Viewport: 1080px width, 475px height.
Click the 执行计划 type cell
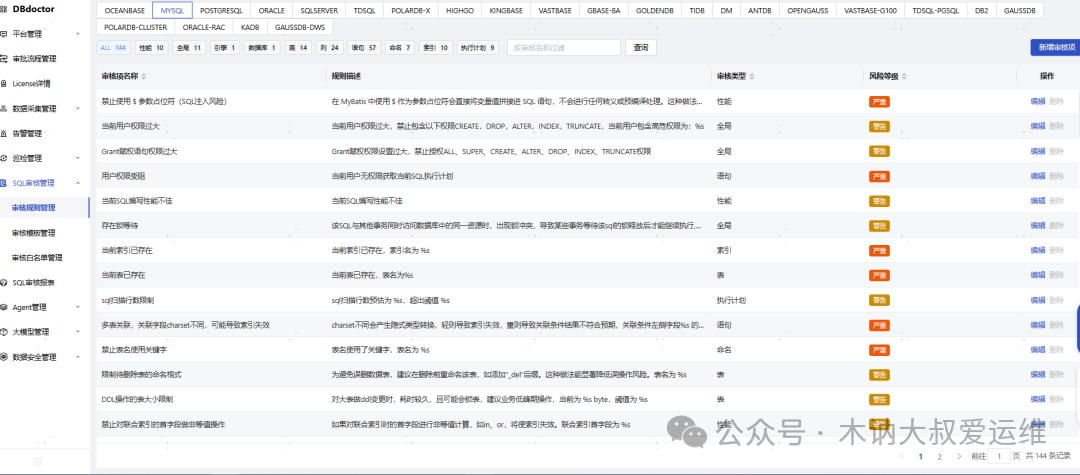click(731, 300)
